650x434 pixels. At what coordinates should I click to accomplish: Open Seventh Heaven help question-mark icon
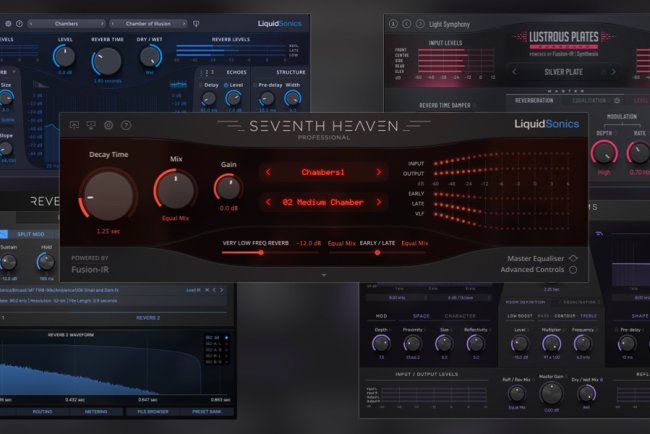pos(126,125)
